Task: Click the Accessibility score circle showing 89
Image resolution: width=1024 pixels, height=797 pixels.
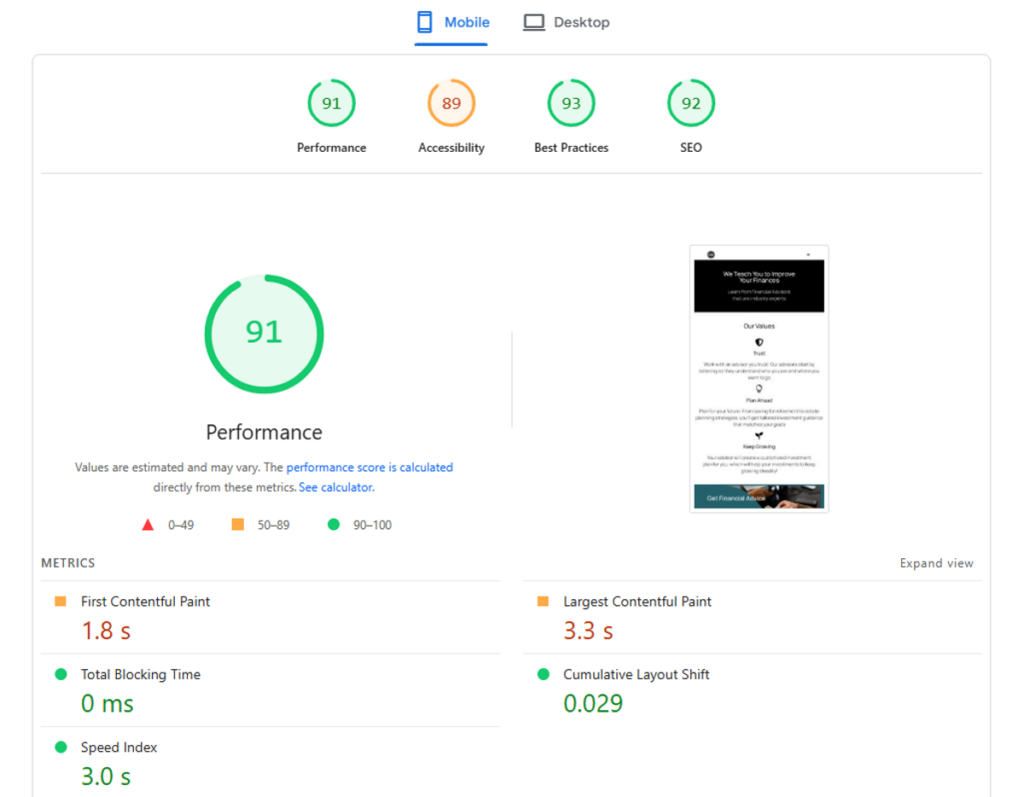Action: (451, 102)
